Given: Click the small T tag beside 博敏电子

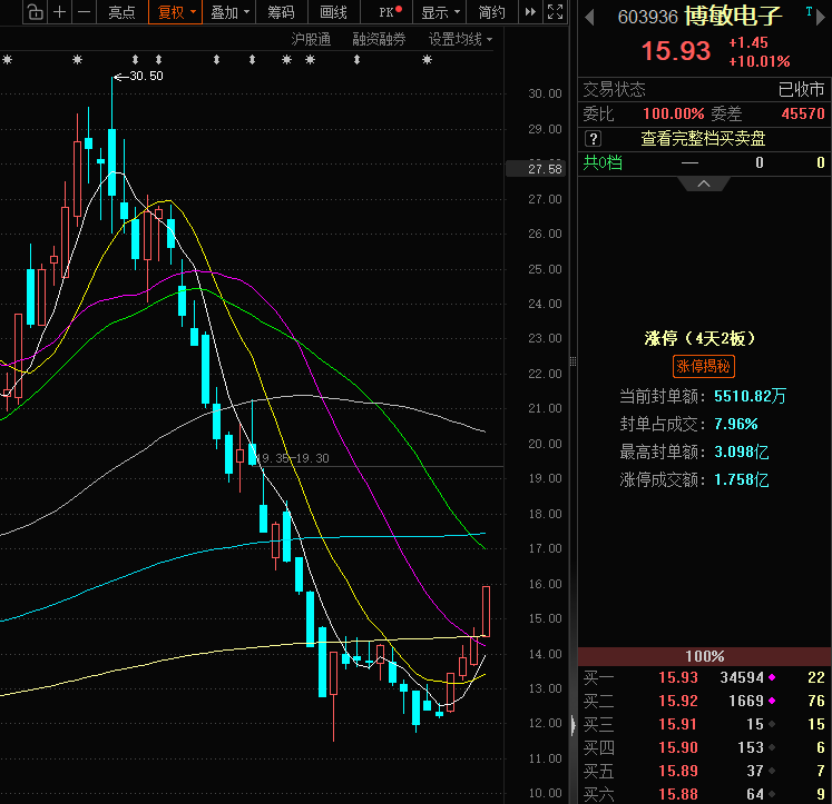Looking at the screenshot, I should [809, 11].
